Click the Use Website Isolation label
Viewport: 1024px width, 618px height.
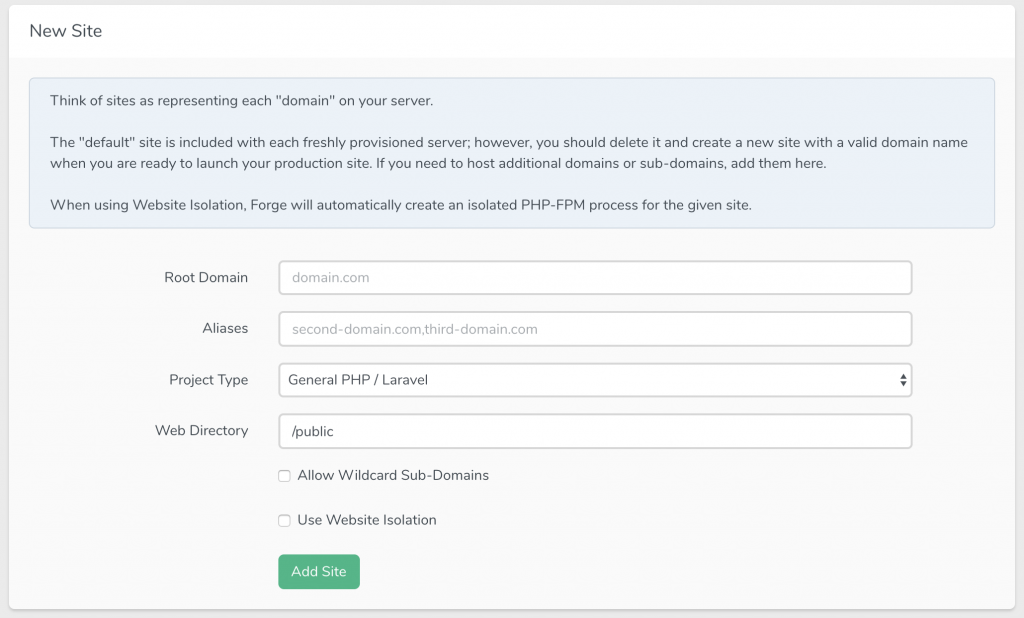pyautogui.click(x=367, y=520)
